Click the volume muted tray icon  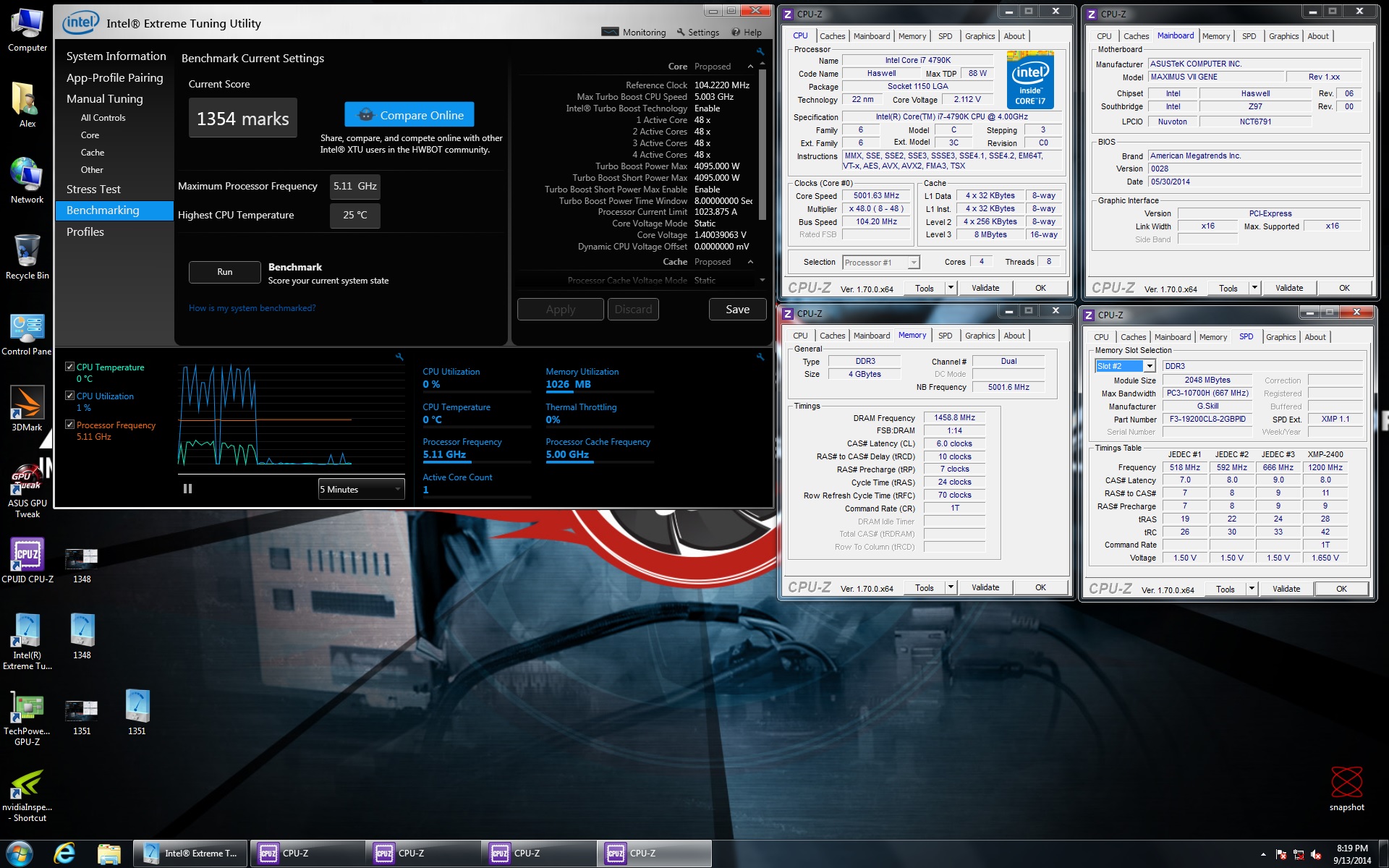coord(1316,855)
